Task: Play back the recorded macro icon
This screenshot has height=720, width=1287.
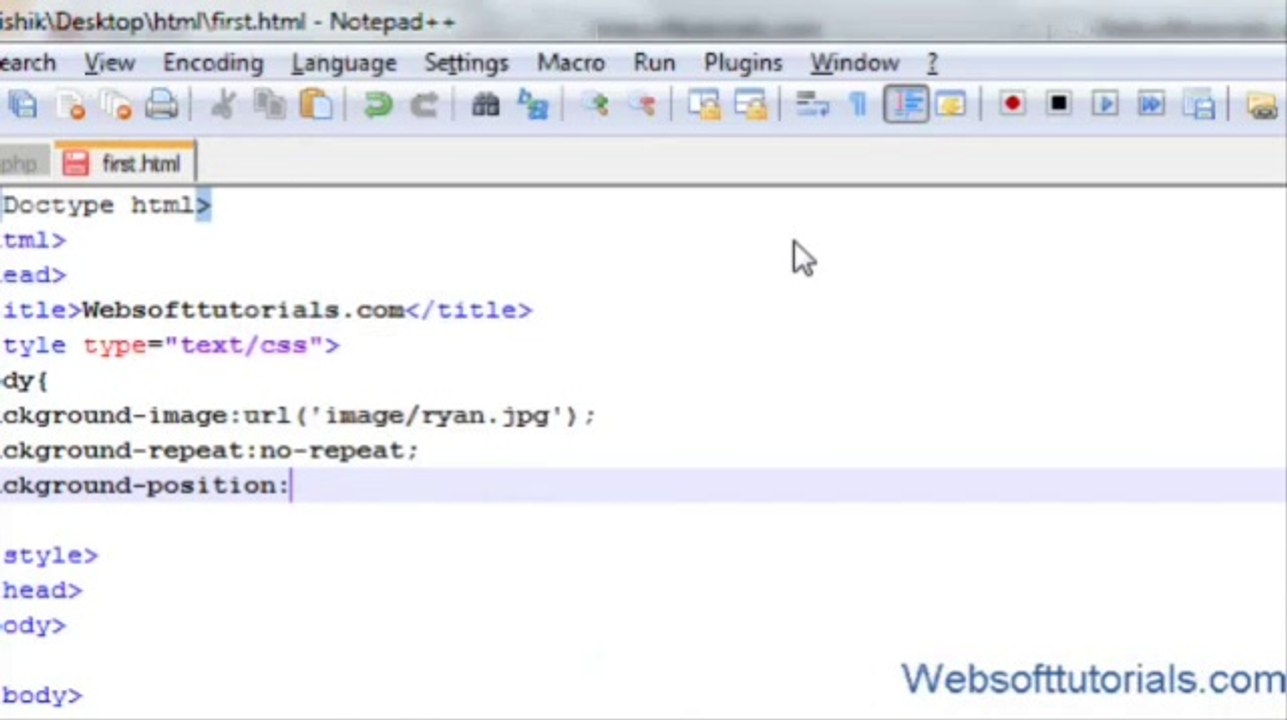Action: (x=1105, y=104)
